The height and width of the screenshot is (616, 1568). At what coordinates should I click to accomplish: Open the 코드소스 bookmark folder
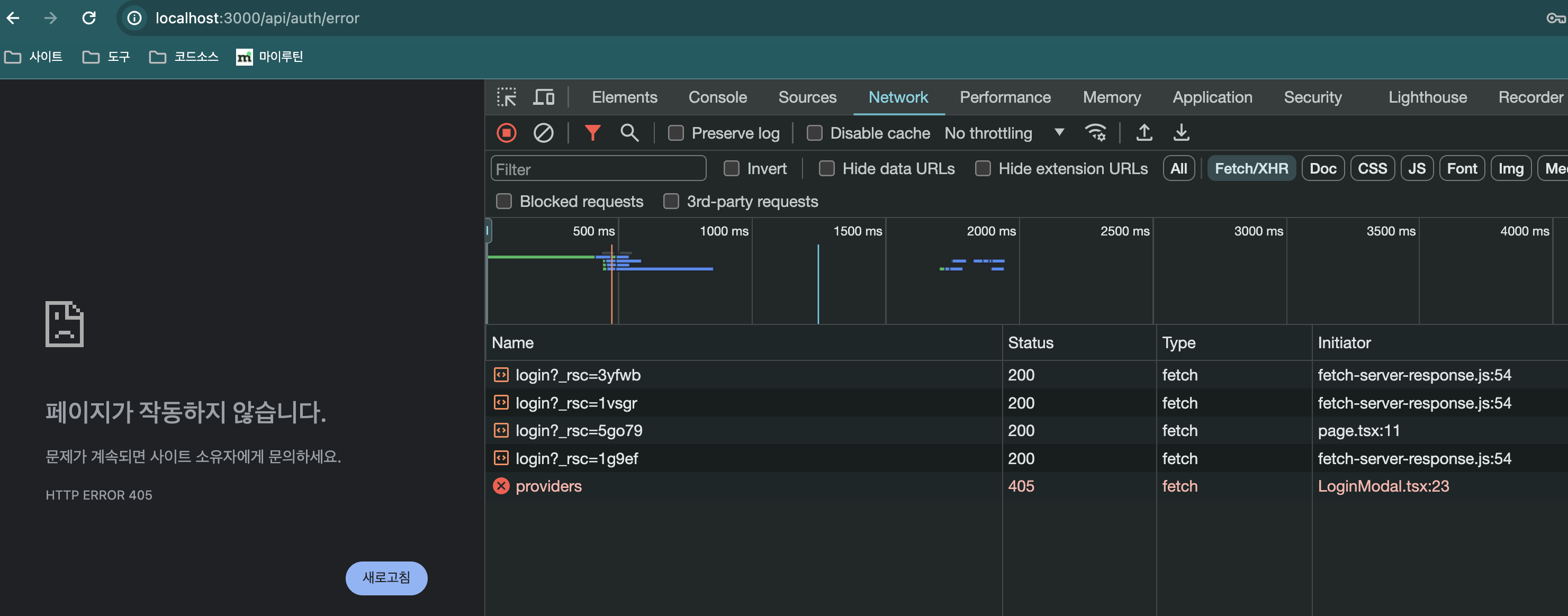click(184, 57)
